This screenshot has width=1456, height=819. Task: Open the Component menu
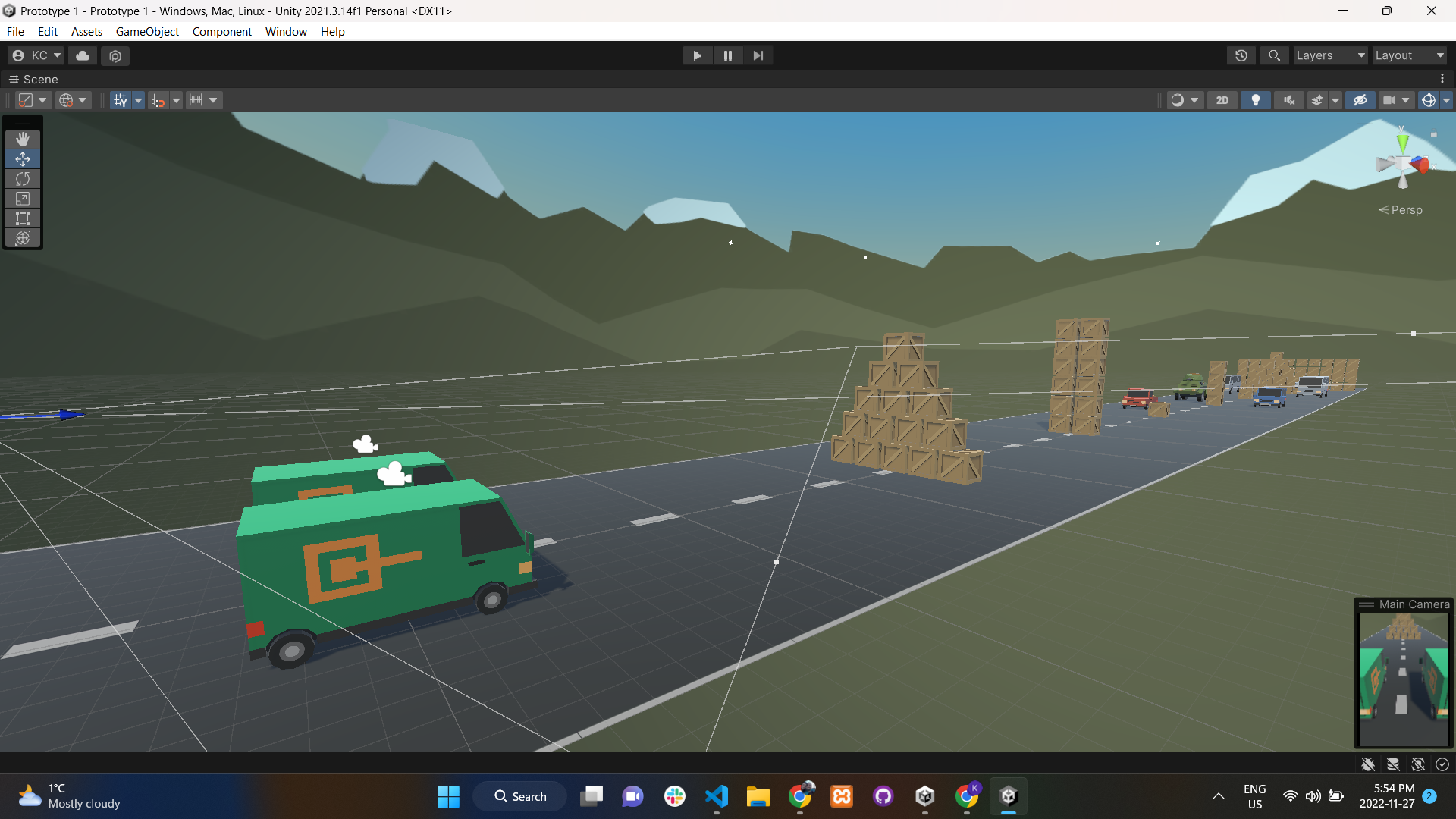[x=221, y=32]
